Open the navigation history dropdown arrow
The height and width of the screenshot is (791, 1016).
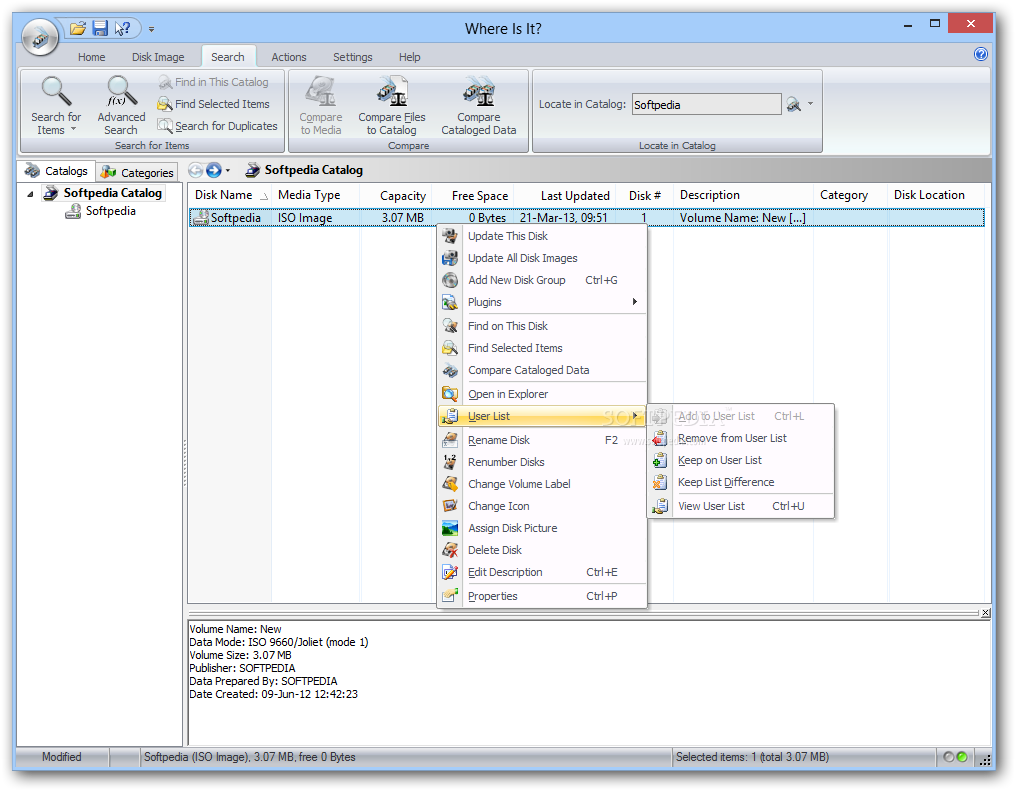[x=227, y=170]
